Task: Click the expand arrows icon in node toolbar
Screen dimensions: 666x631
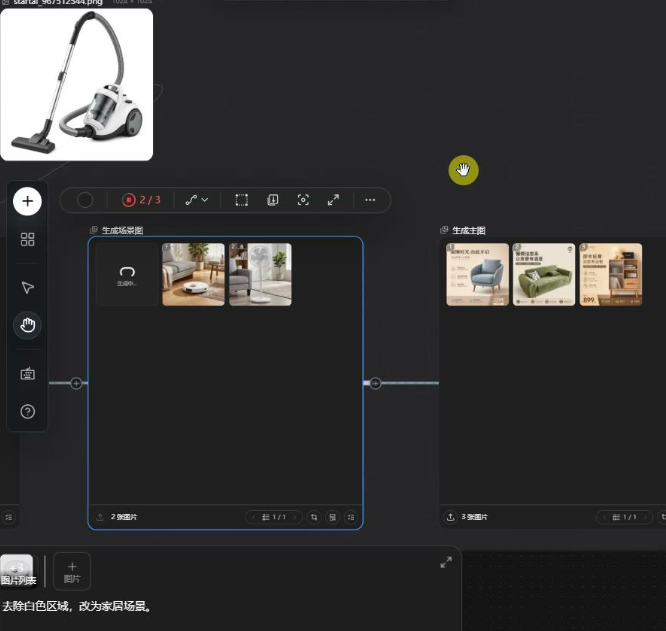Action: pos(333,200)
